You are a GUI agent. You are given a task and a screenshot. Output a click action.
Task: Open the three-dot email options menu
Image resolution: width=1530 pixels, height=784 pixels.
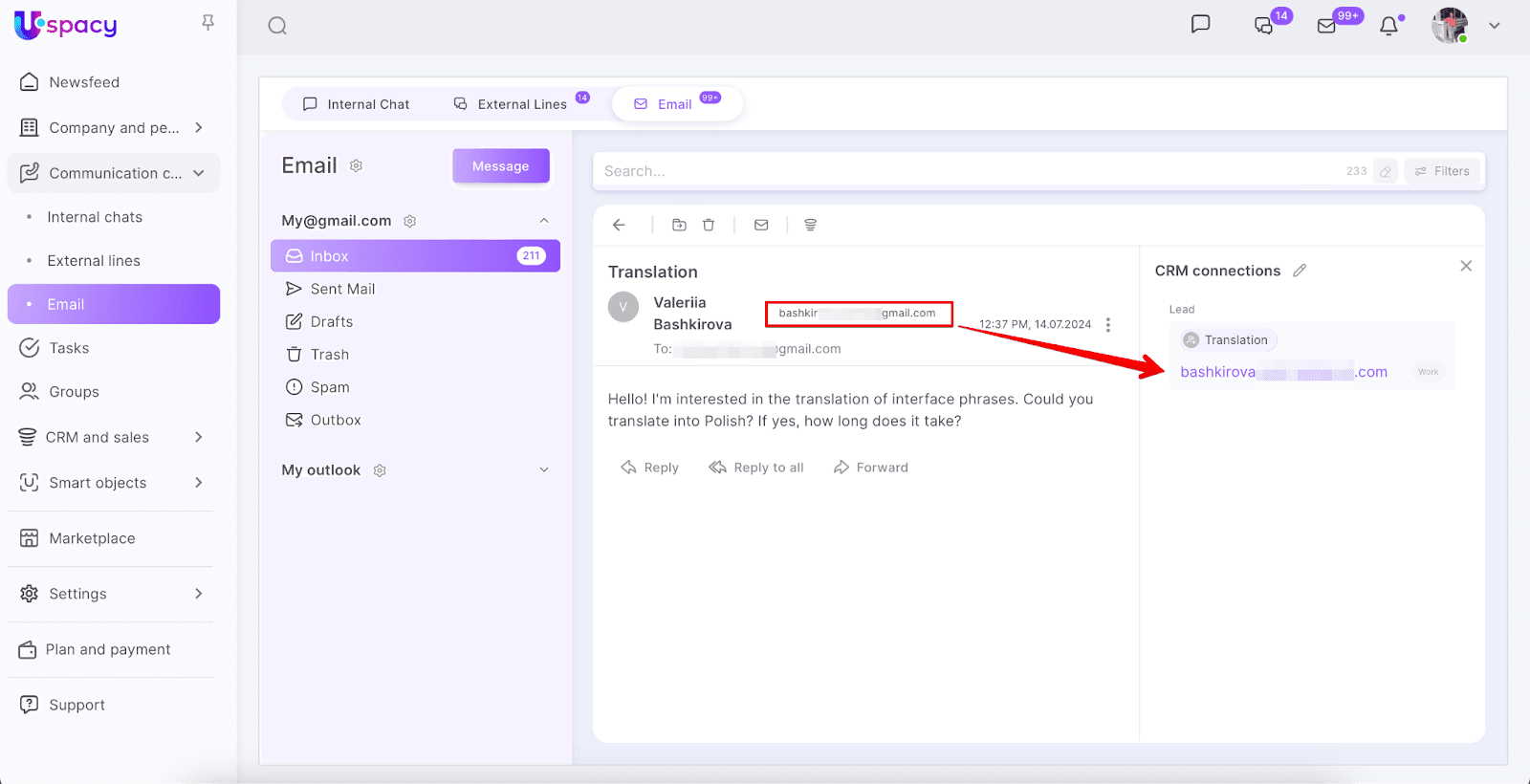[x=1108, y=325]
